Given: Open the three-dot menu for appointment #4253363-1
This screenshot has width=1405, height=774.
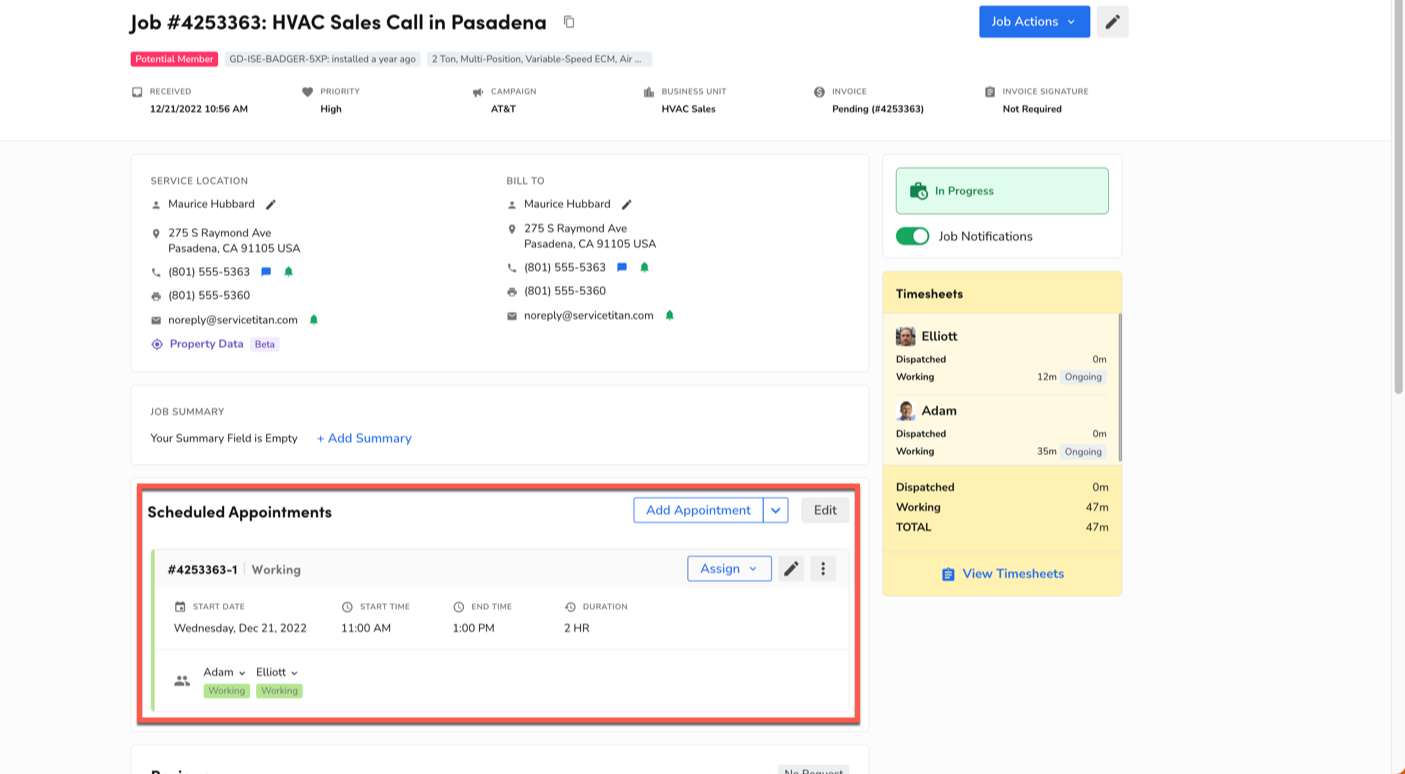Looking at the screenshot, I should tap(823, 569).
